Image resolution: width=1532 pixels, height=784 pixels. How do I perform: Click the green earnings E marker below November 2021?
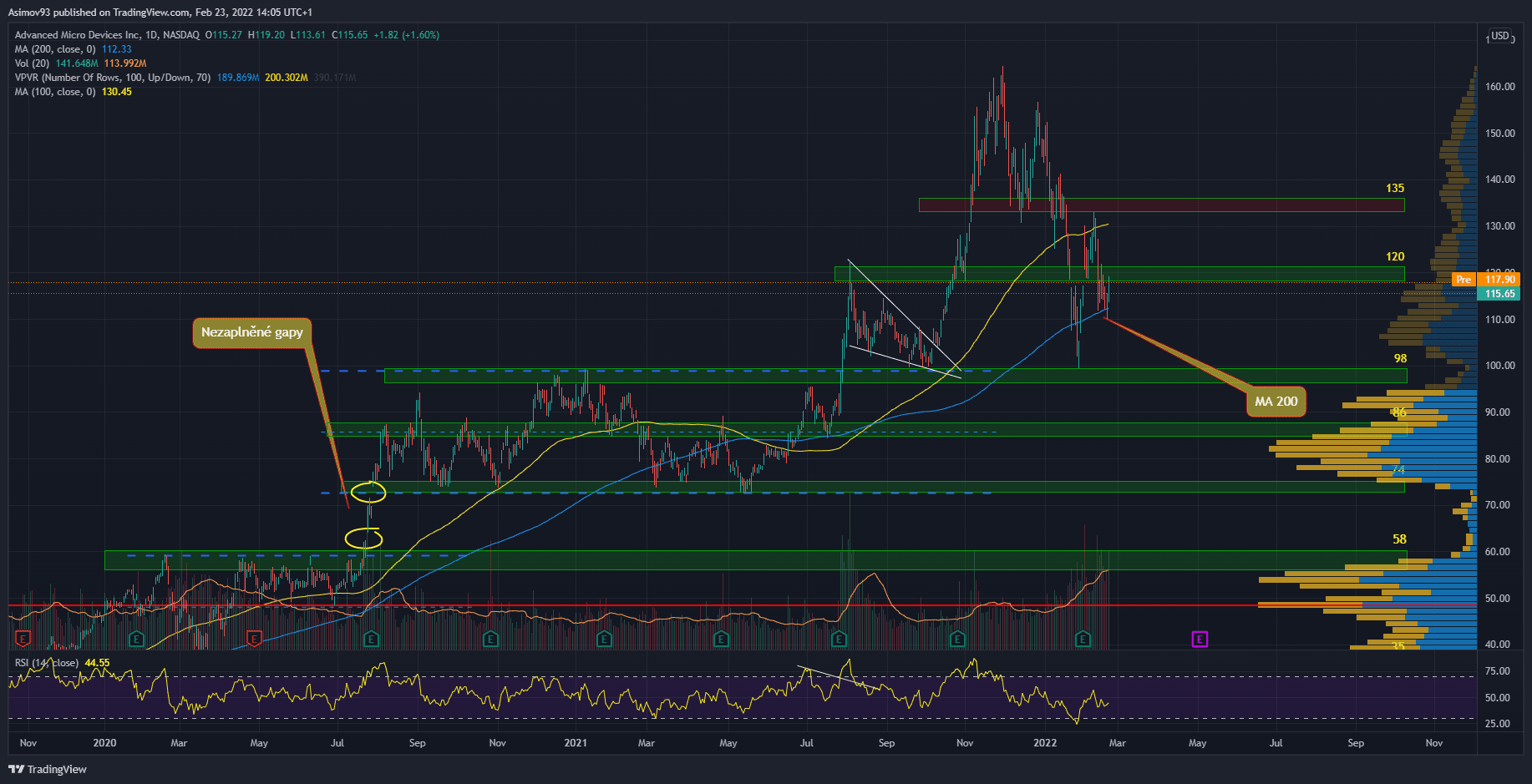957,640
